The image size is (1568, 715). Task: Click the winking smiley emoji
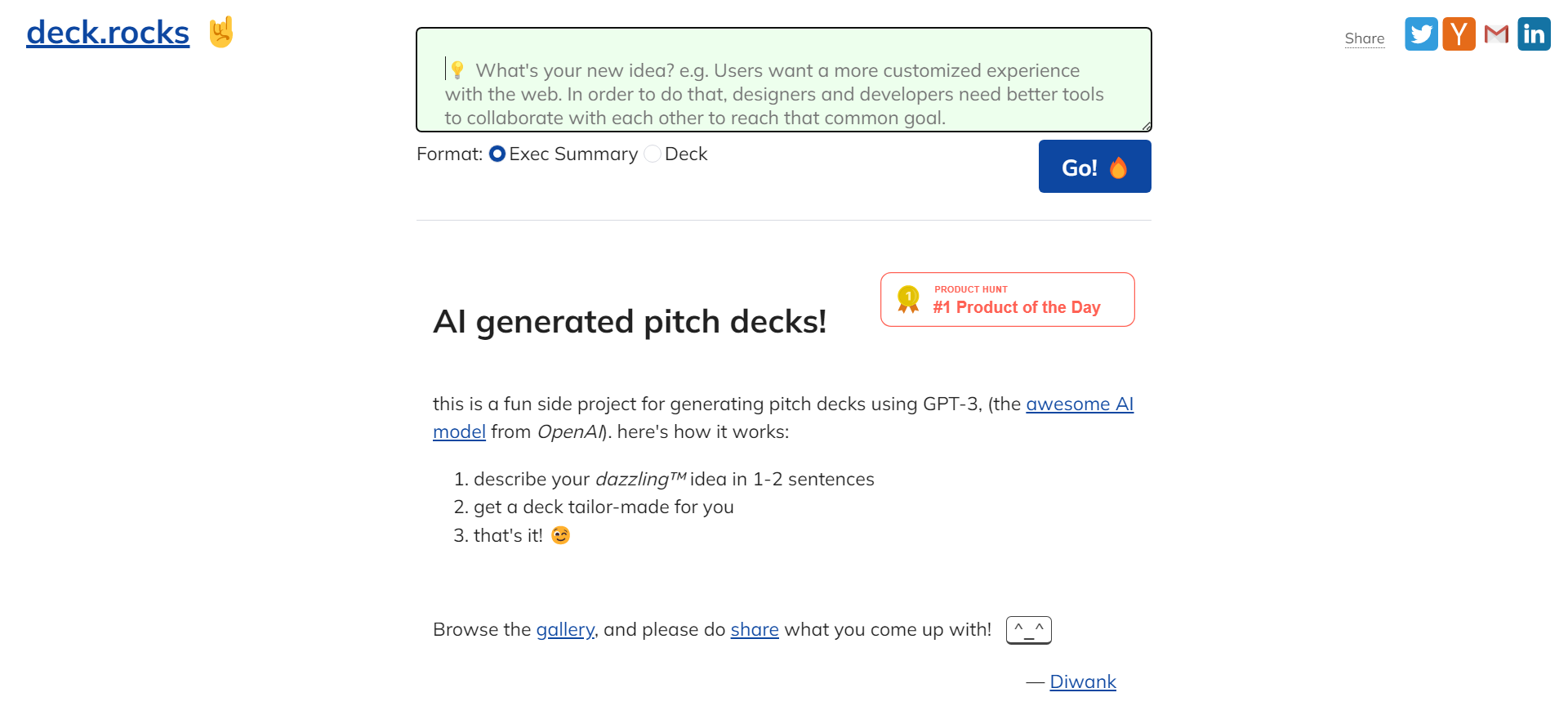pos(560,535)
